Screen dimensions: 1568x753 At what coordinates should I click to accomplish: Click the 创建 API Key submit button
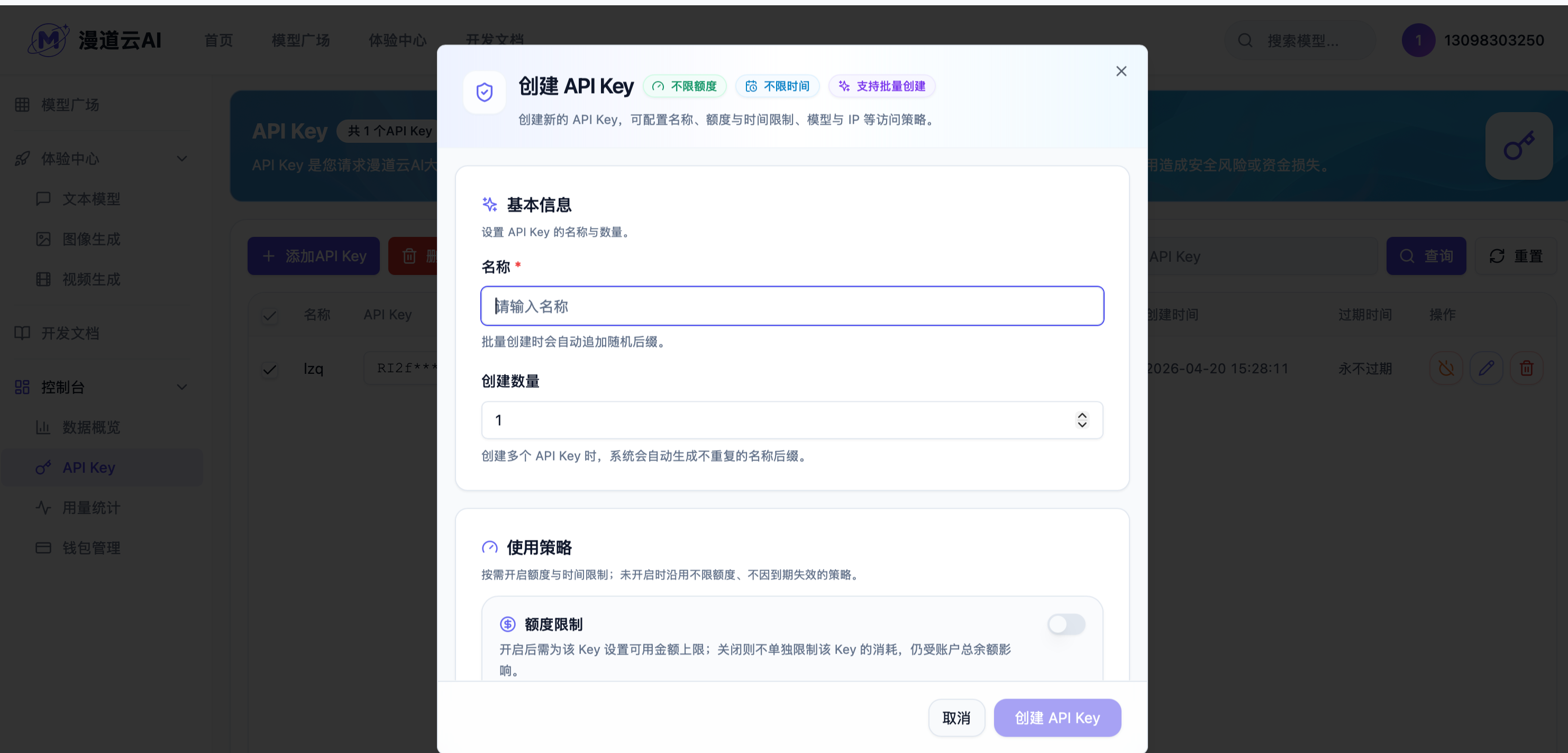[x=1058, y=718]
